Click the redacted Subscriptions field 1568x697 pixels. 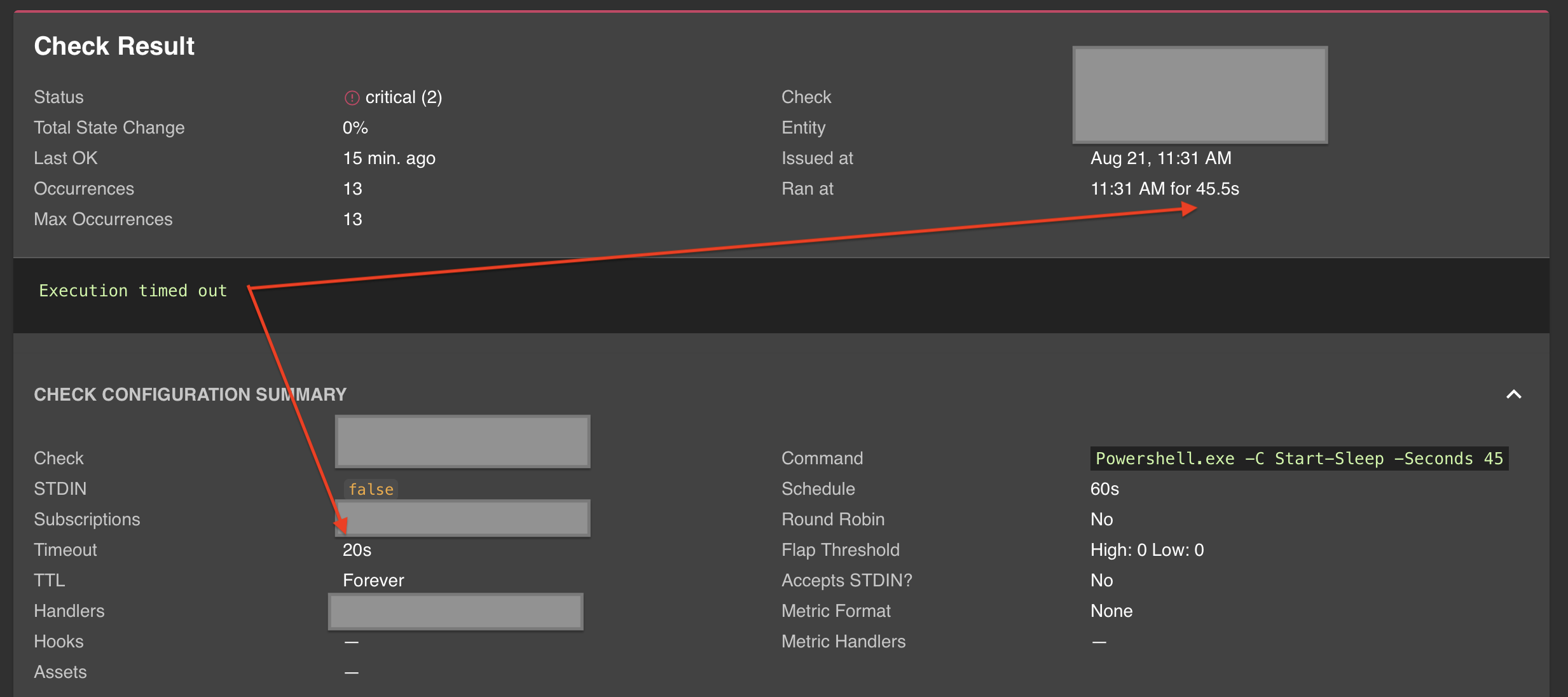[x=462, y=518]
